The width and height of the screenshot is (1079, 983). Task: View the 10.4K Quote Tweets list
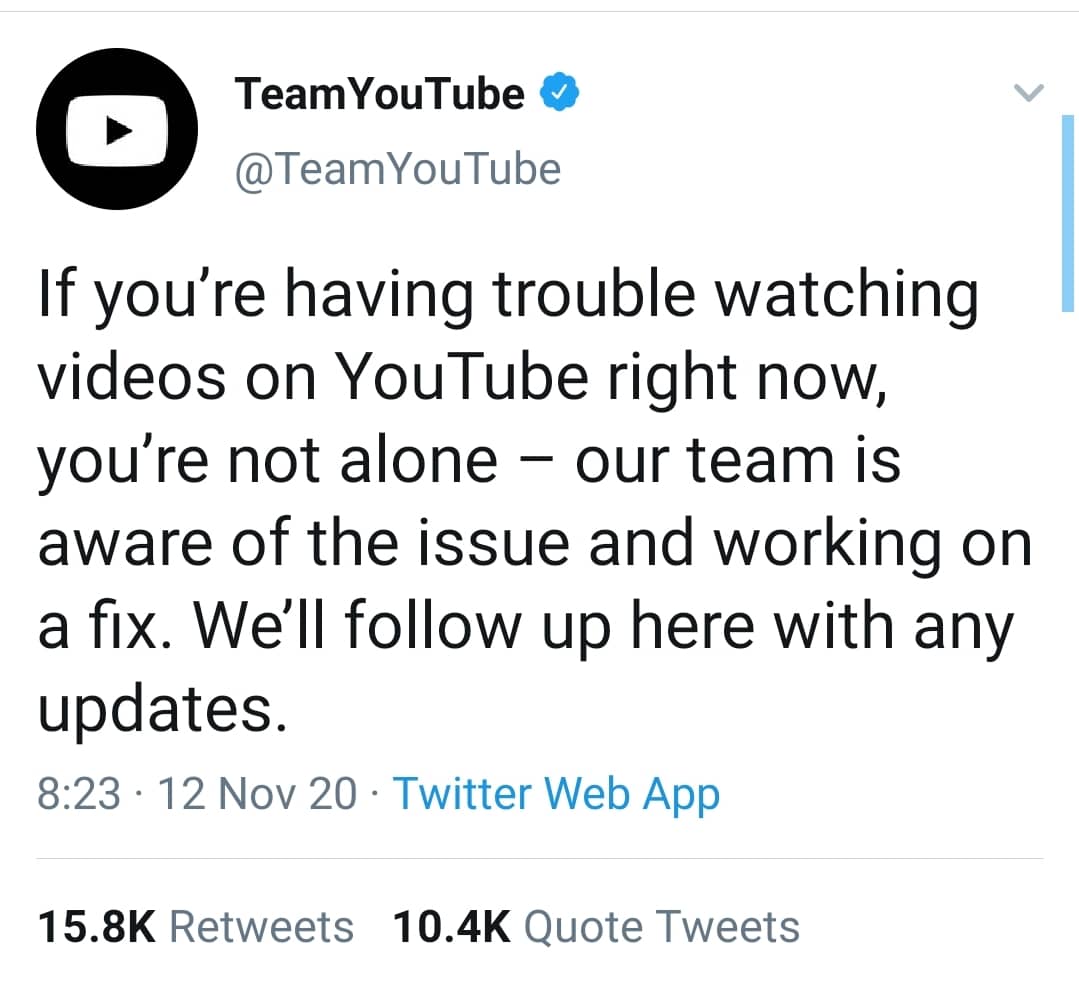coord(596,927)
